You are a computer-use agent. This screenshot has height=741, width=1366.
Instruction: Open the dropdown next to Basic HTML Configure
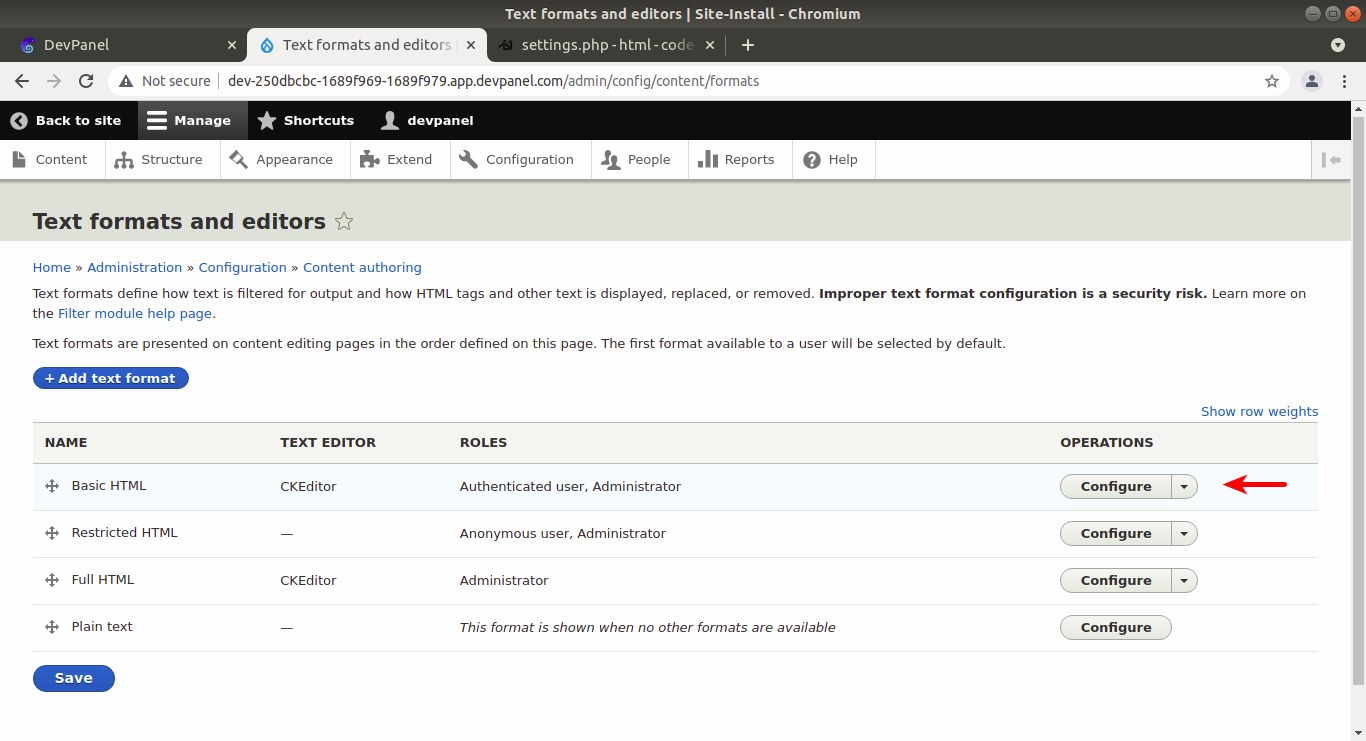(1183, 486)
